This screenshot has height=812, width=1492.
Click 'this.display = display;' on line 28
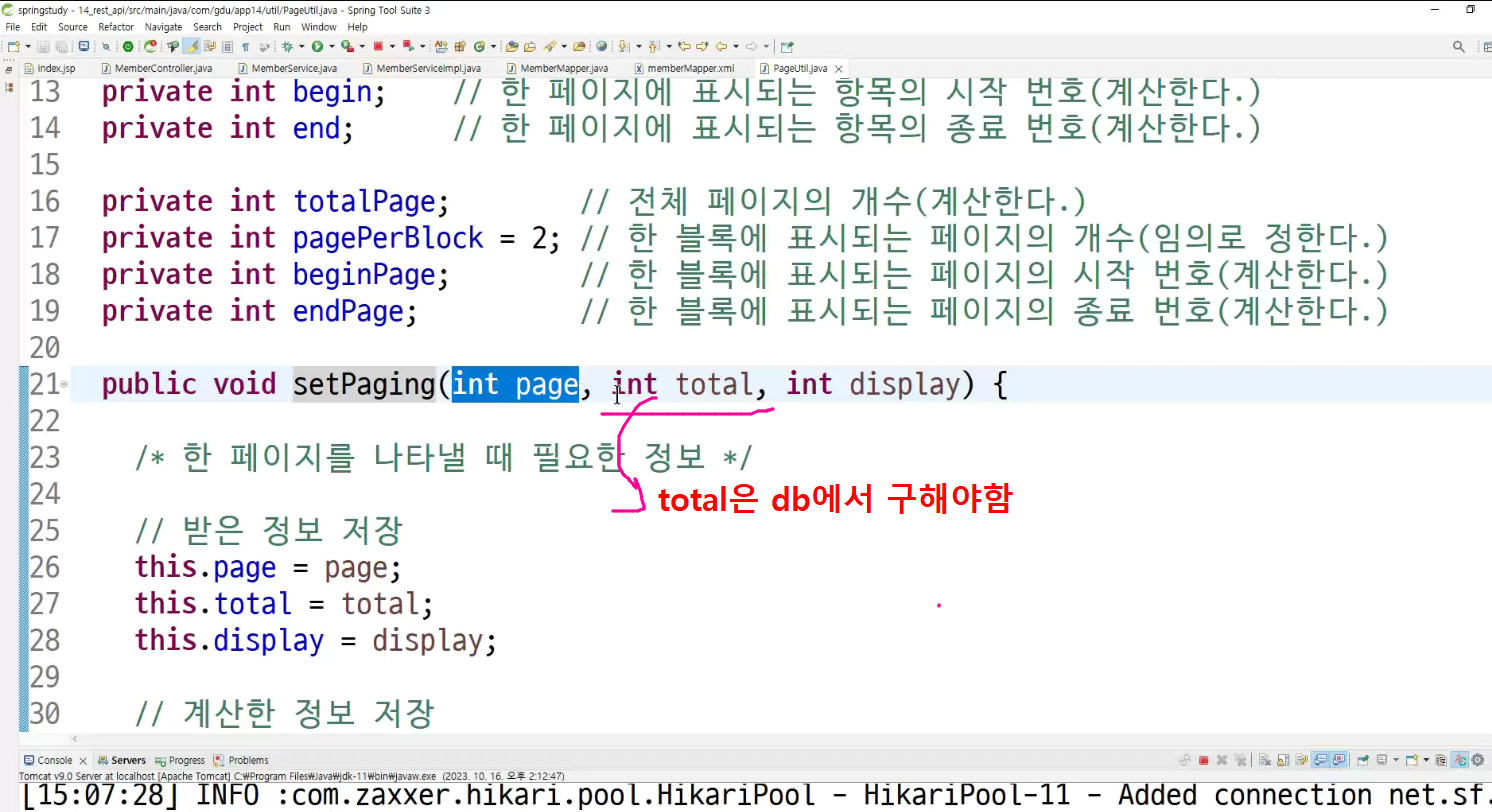point(316,640)
